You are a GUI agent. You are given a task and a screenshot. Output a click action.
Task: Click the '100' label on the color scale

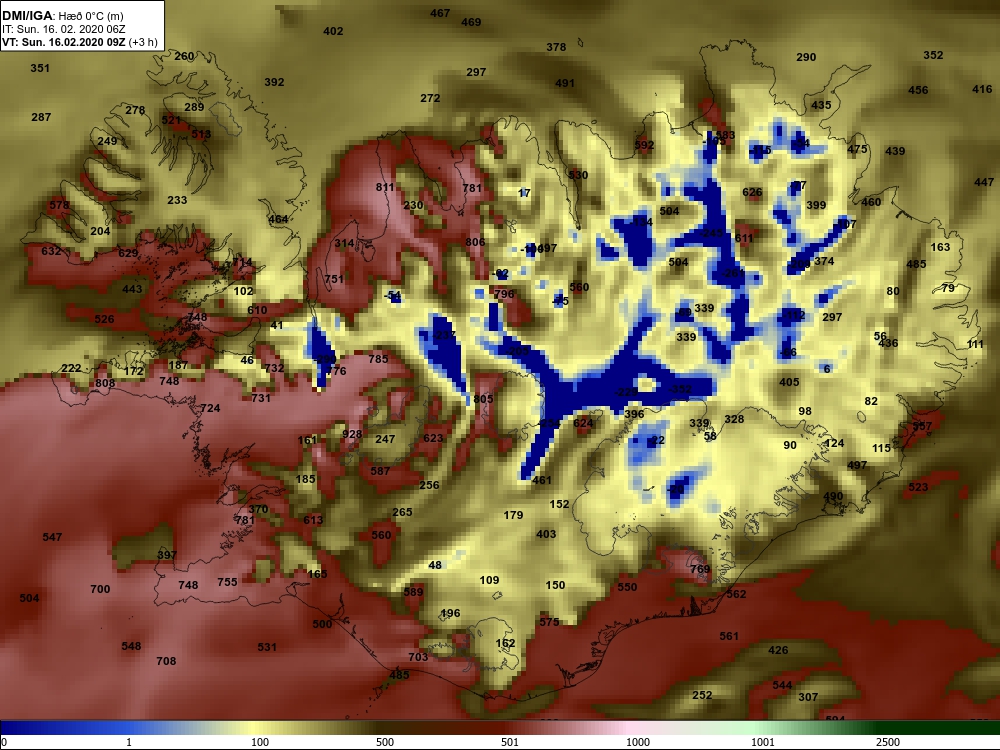(260, 742)
